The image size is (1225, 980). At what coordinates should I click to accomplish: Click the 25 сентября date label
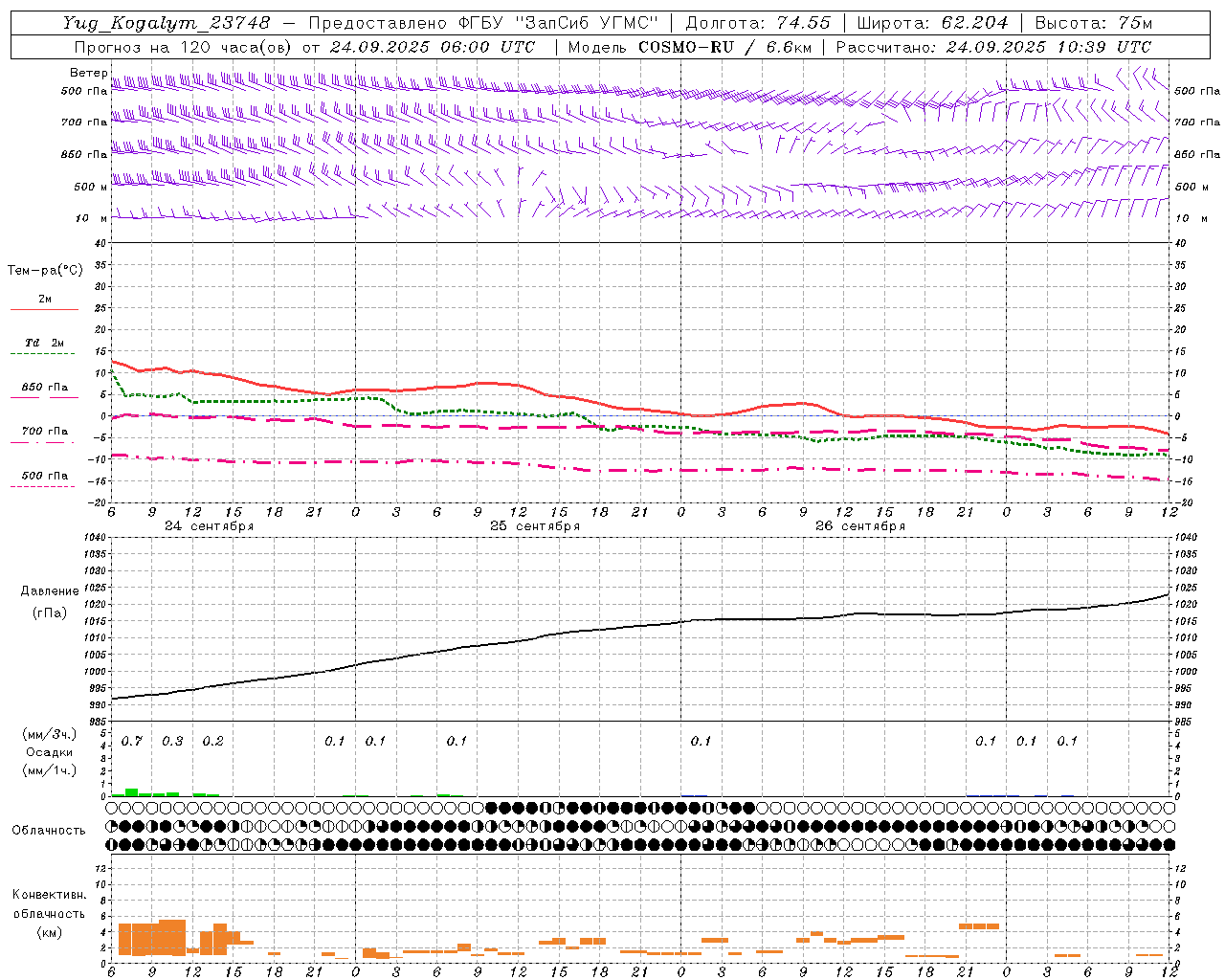tap(535, 526)
